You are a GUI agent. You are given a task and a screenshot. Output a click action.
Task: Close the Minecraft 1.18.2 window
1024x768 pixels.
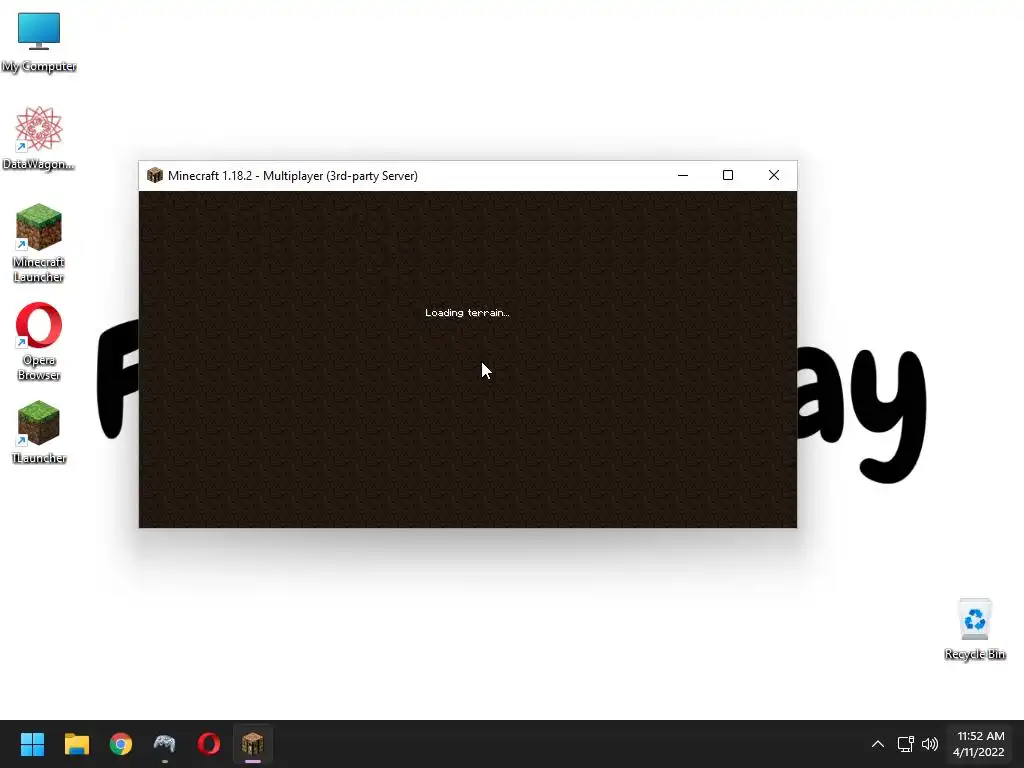(x=774, y=175)
